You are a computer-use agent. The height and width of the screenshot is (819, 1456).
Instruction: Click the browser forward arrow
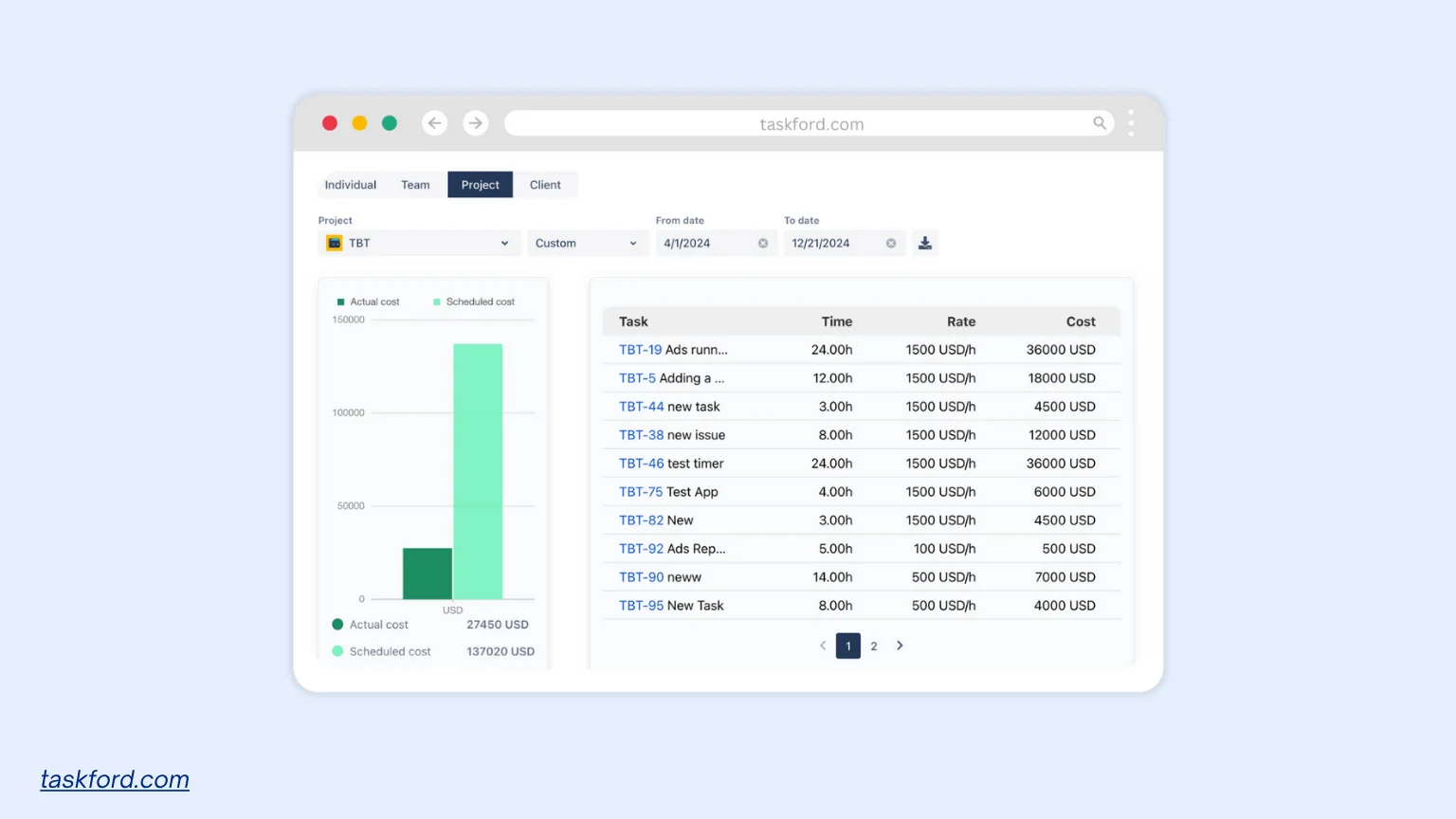point(475,122)
